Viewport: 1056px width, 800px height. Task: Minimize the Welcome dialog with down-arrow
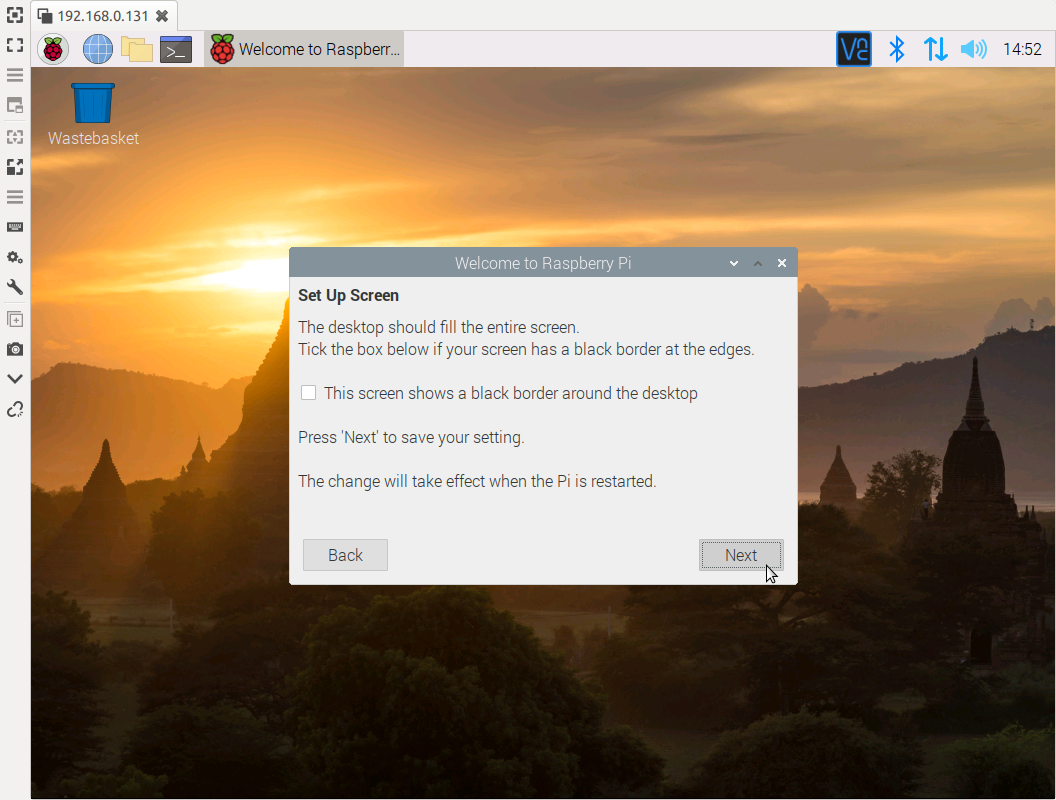point(734,263)
